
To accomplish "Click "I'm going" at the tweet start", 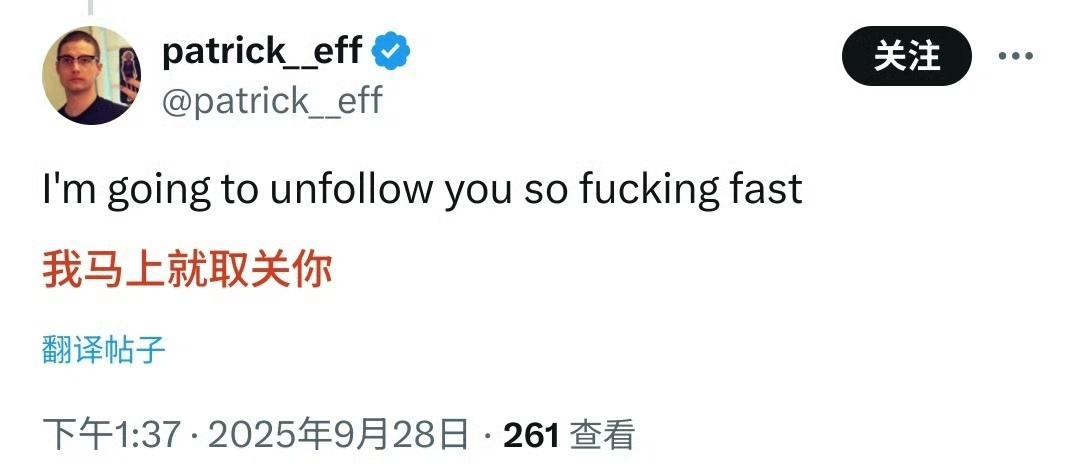I will coord(127,190).
